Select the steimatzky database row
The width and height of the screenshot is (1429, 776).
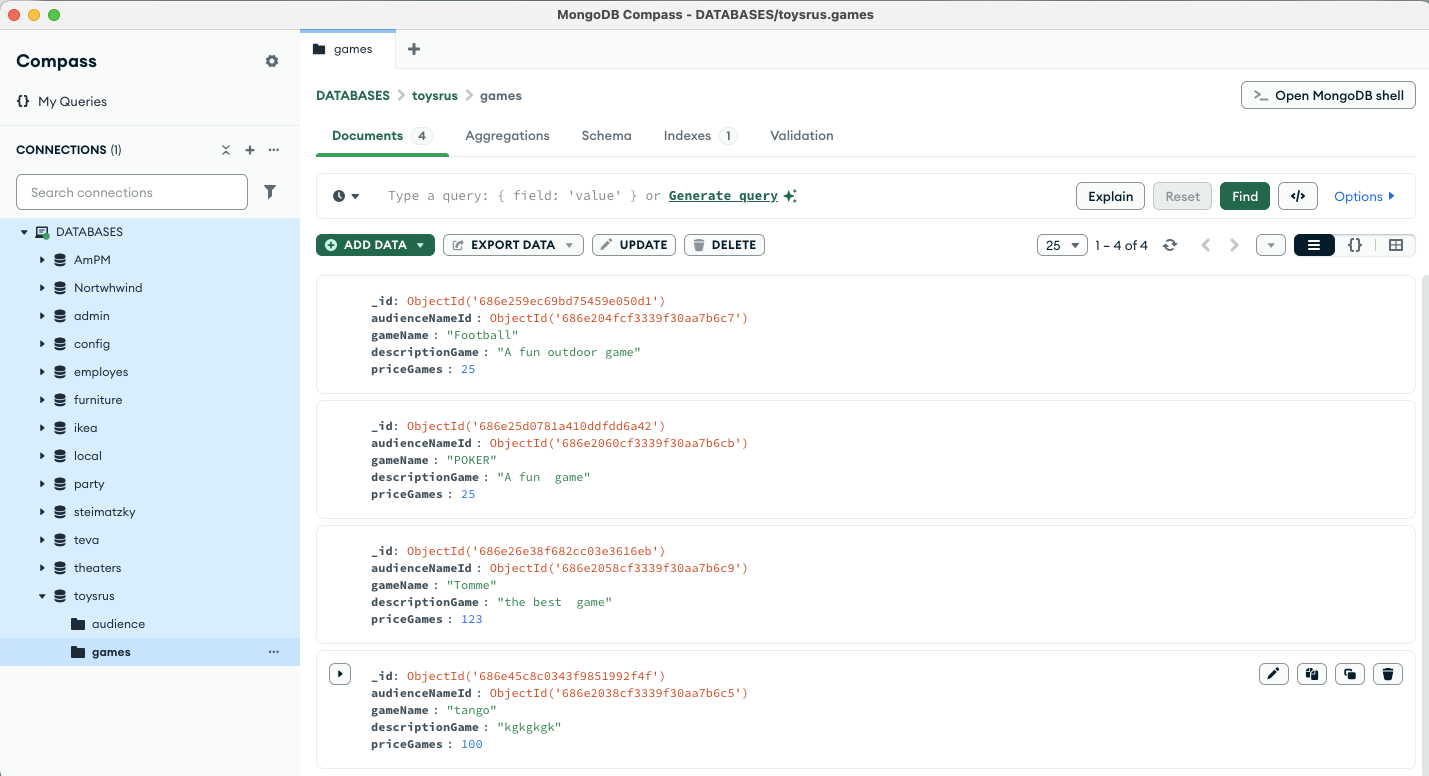(x=150, y=512)
